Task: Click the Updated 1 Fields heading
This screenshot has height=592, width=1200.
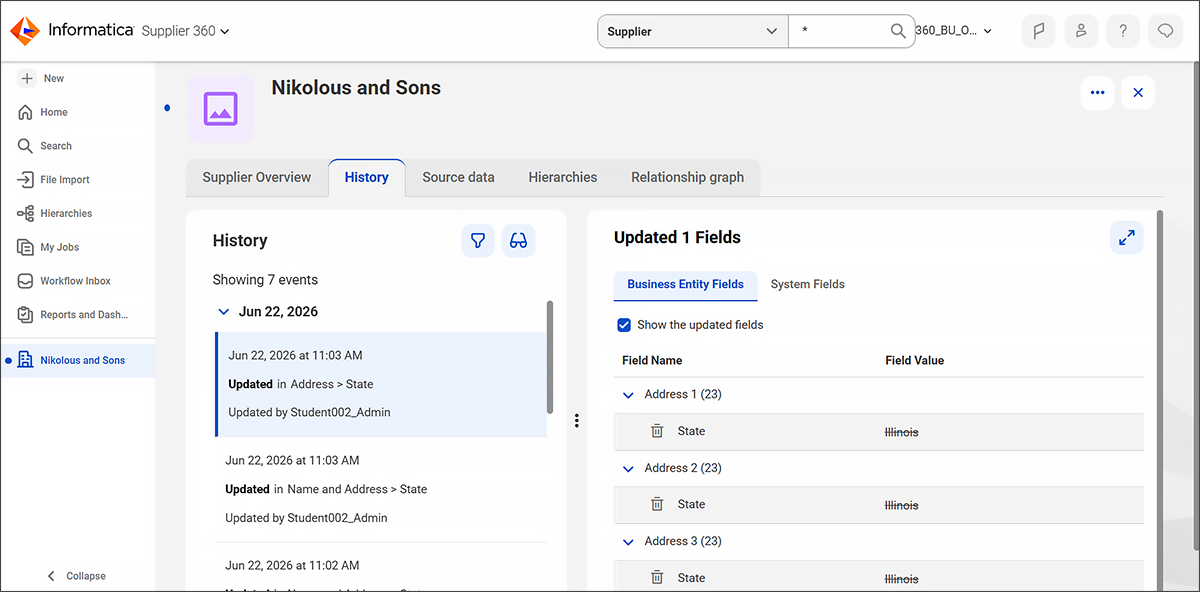Action: (x=677, y=237)
